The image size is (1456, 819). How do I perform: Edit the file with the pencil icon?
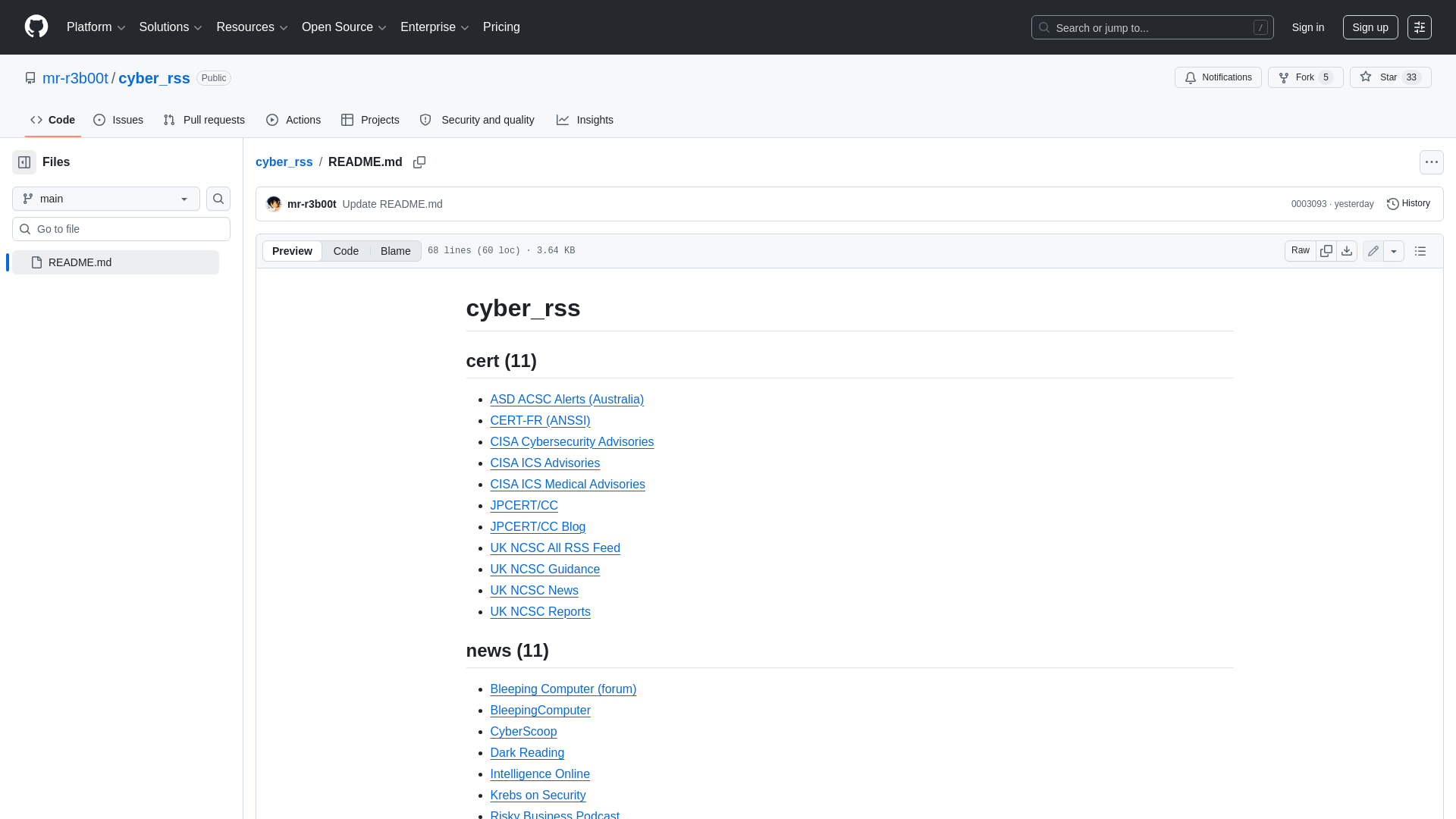(x=1373, y=251)
